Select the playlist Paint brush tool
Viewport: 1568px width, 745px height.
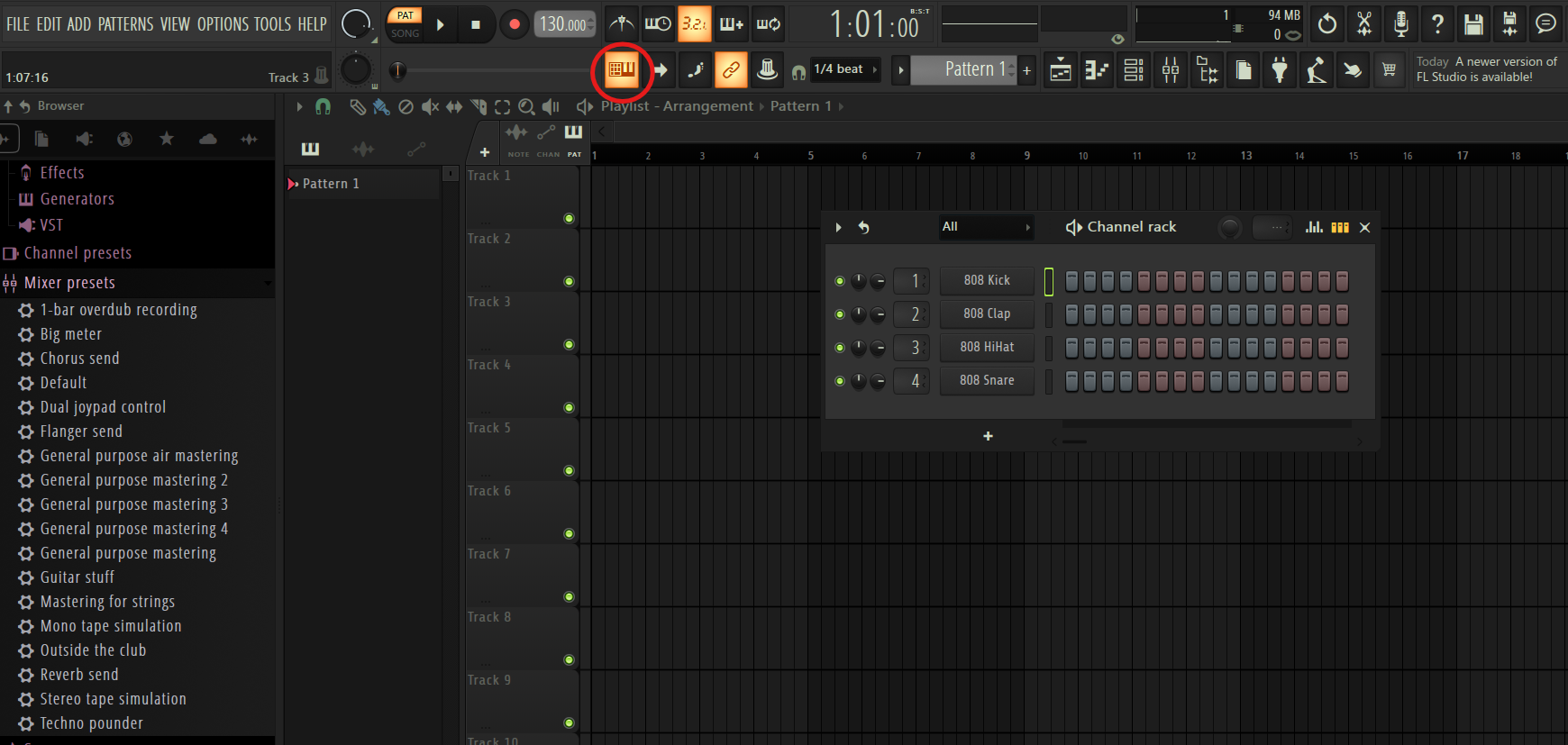click(x=381, y=107)
